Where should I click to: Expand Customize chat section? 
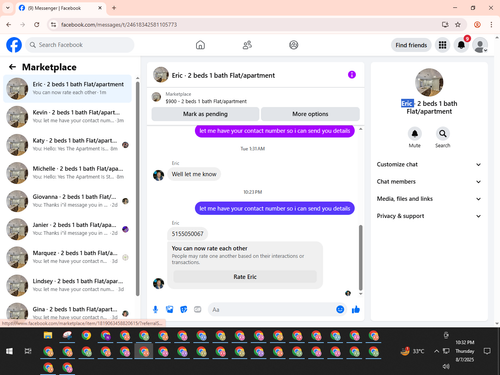429,164
